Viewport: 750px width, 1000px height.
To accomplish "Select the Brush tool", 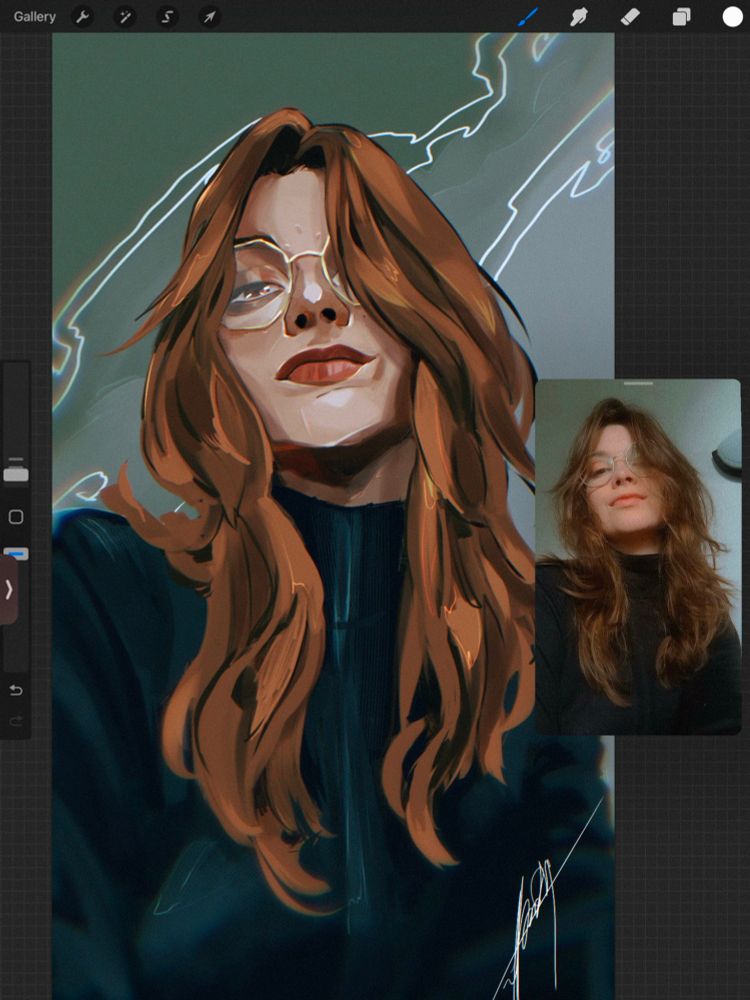I will 527,17.
